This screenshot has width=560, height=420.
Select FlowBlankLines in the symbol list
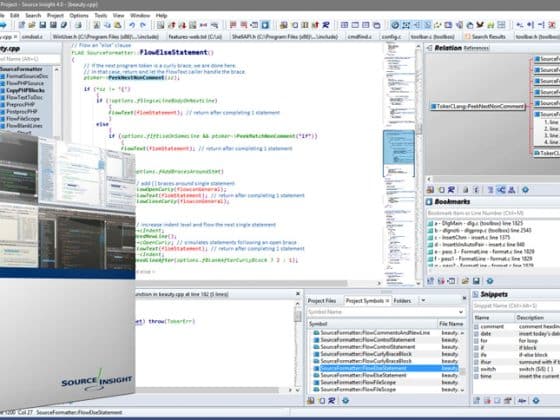[24, 126]
